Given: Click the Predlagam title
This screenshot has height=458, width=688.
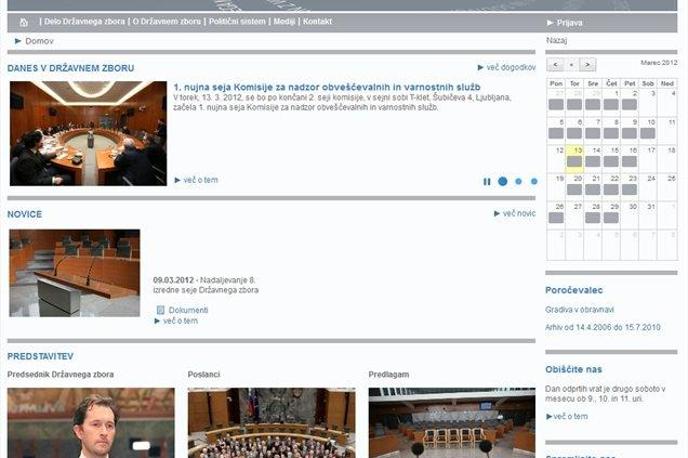Looking at the screenshot, I should click(x=389, y=375).
